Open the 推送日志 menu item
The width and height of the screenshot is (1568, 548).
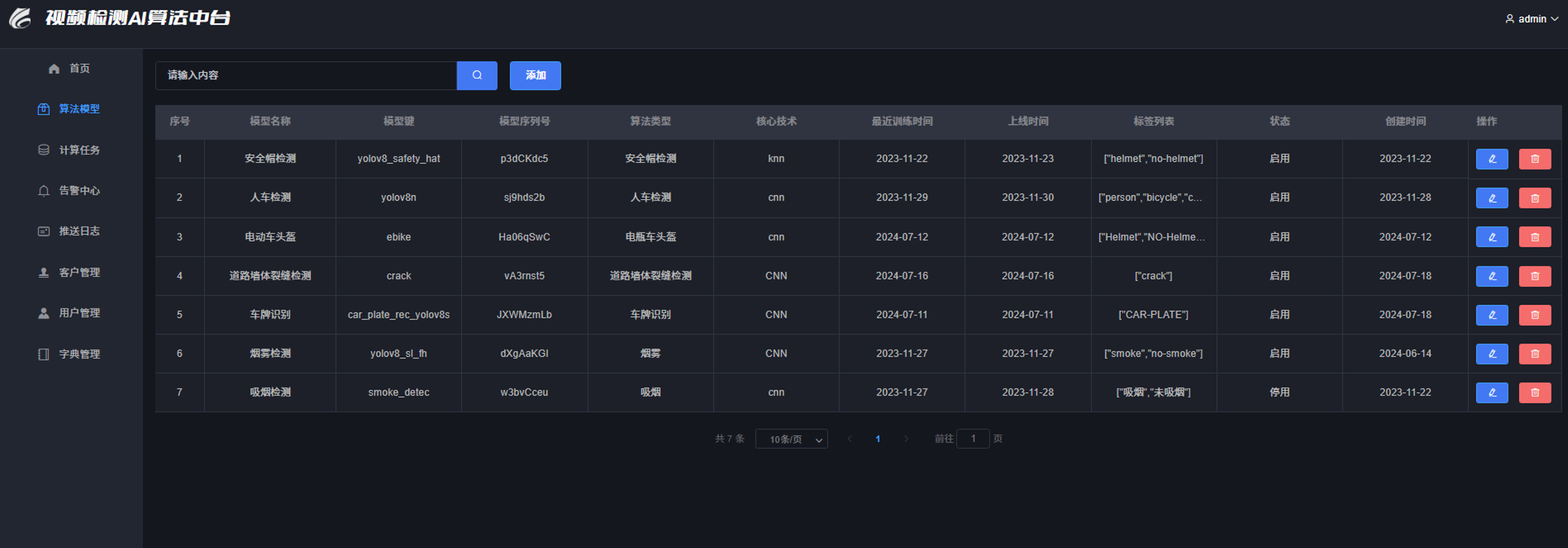tap(70, 231)
